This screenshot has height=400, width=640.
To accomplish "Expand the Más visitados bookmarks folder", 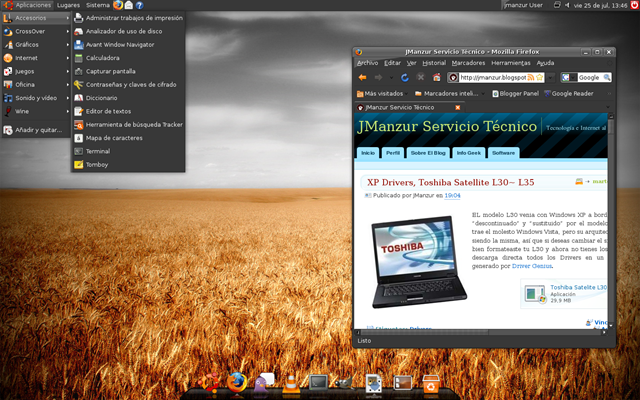I will click(x=380, y=94).
